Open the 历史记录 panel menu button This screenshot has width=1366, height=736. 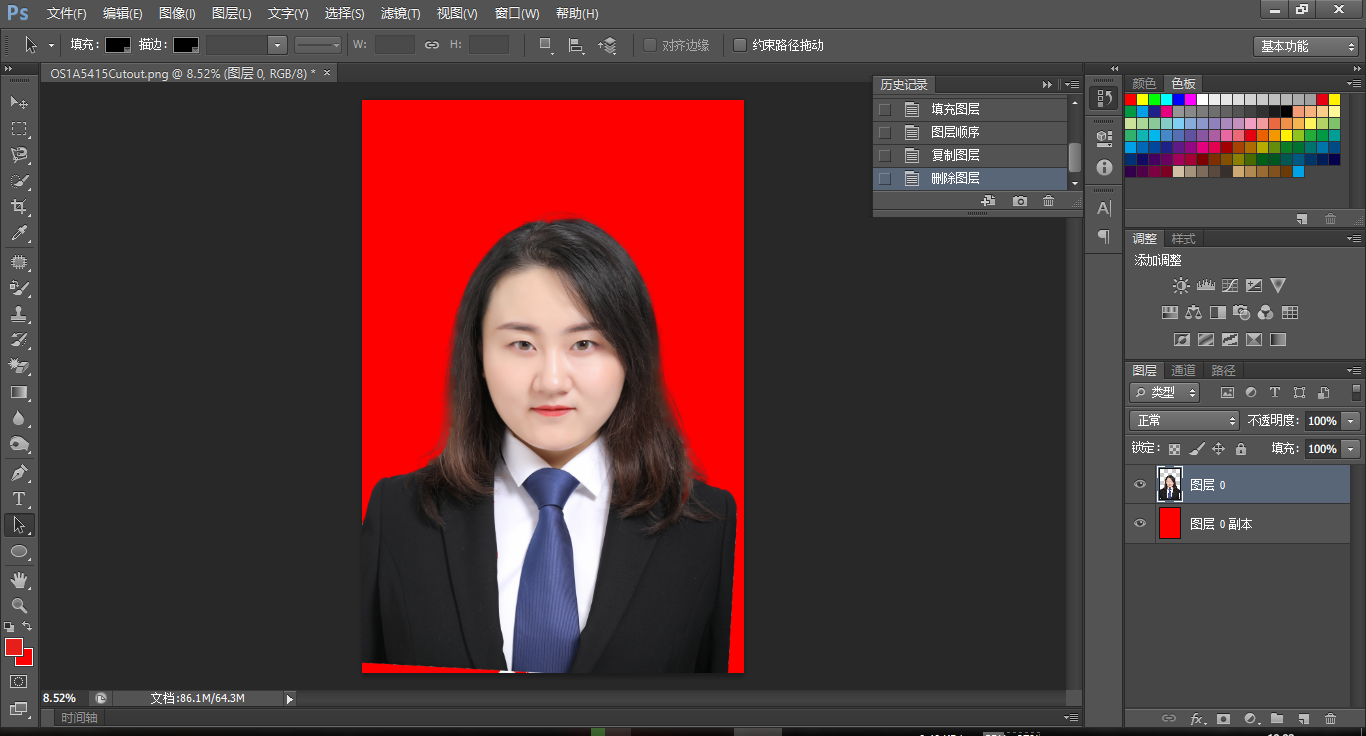(x=1071, y=84)
